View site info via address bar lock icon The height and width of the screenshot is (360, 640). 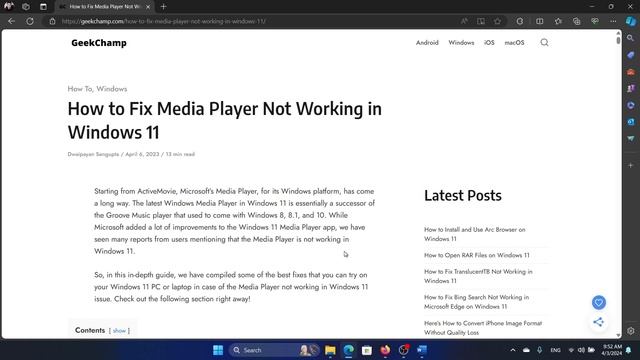pos(52,21)
